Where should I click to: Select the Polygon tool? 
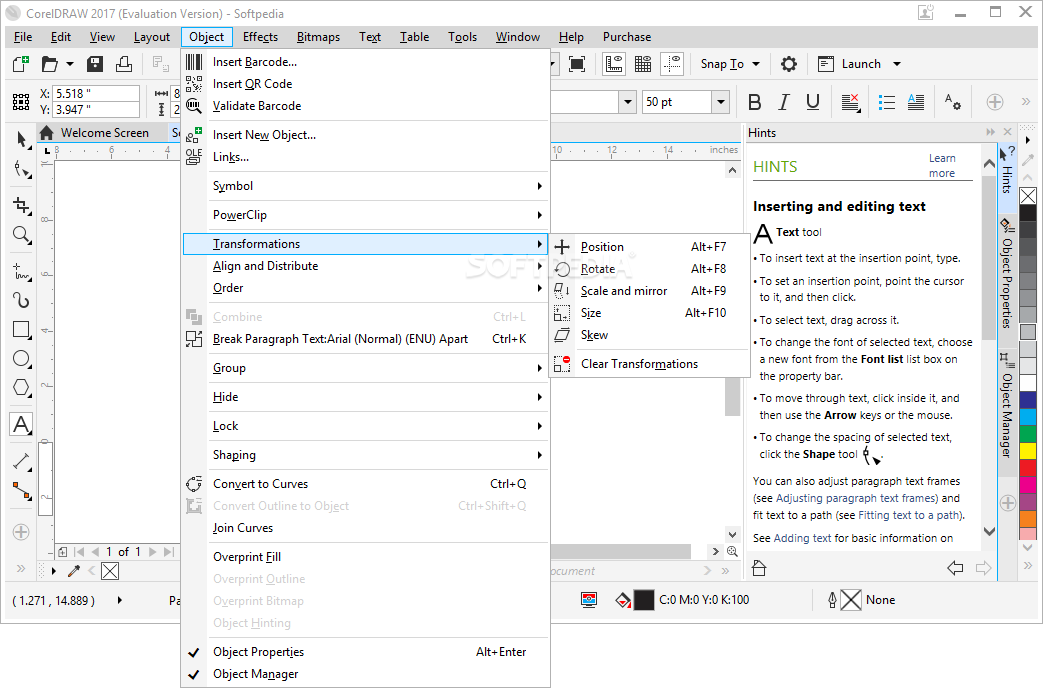22,387
